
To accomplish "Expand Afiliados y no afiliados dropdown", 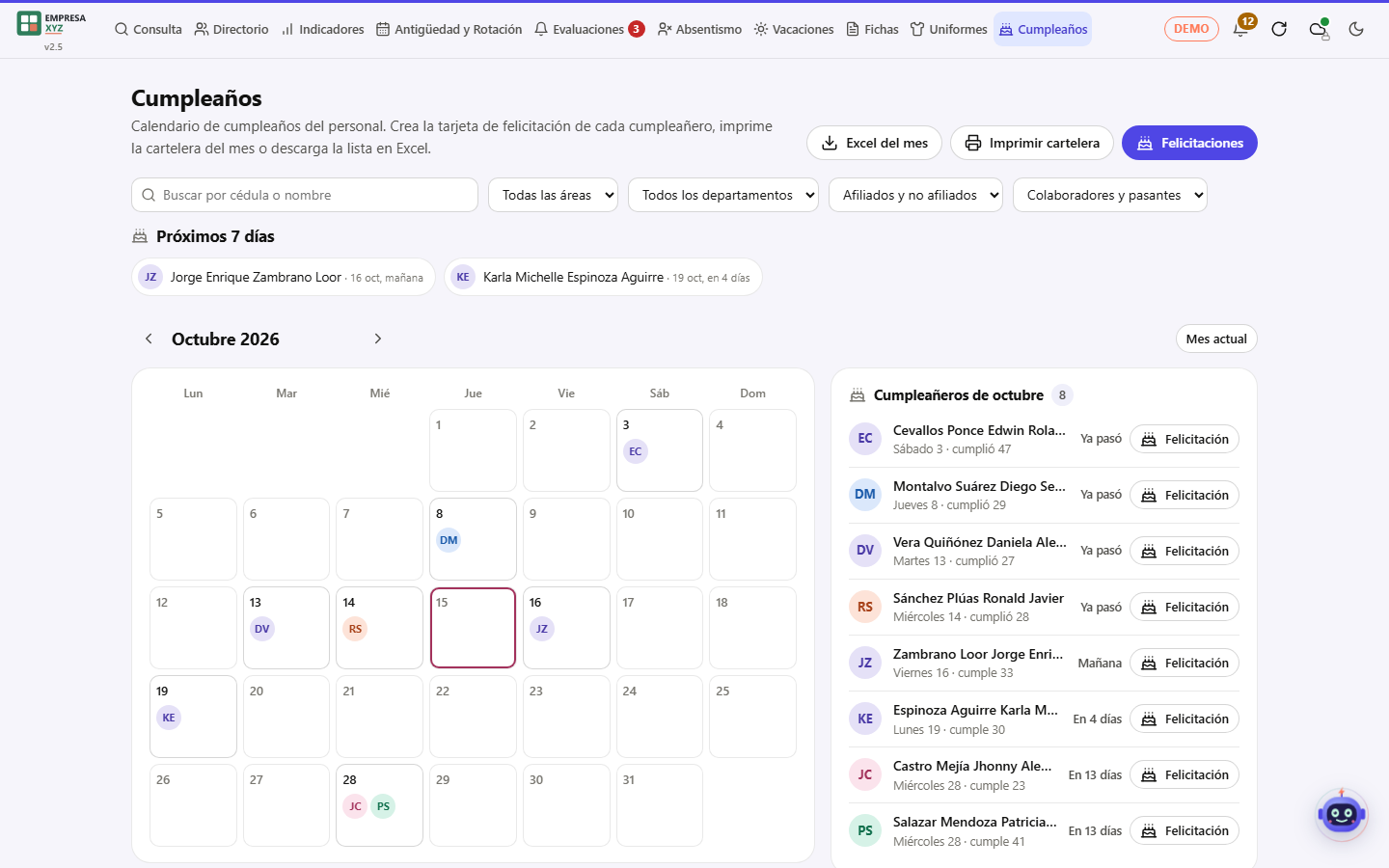I will click(x=915, y=195).
